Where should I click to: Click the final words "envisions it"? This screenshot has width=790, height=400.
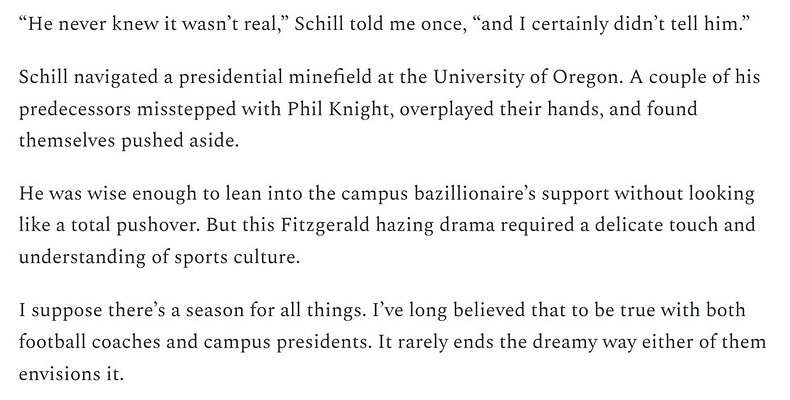coord(72,369)
